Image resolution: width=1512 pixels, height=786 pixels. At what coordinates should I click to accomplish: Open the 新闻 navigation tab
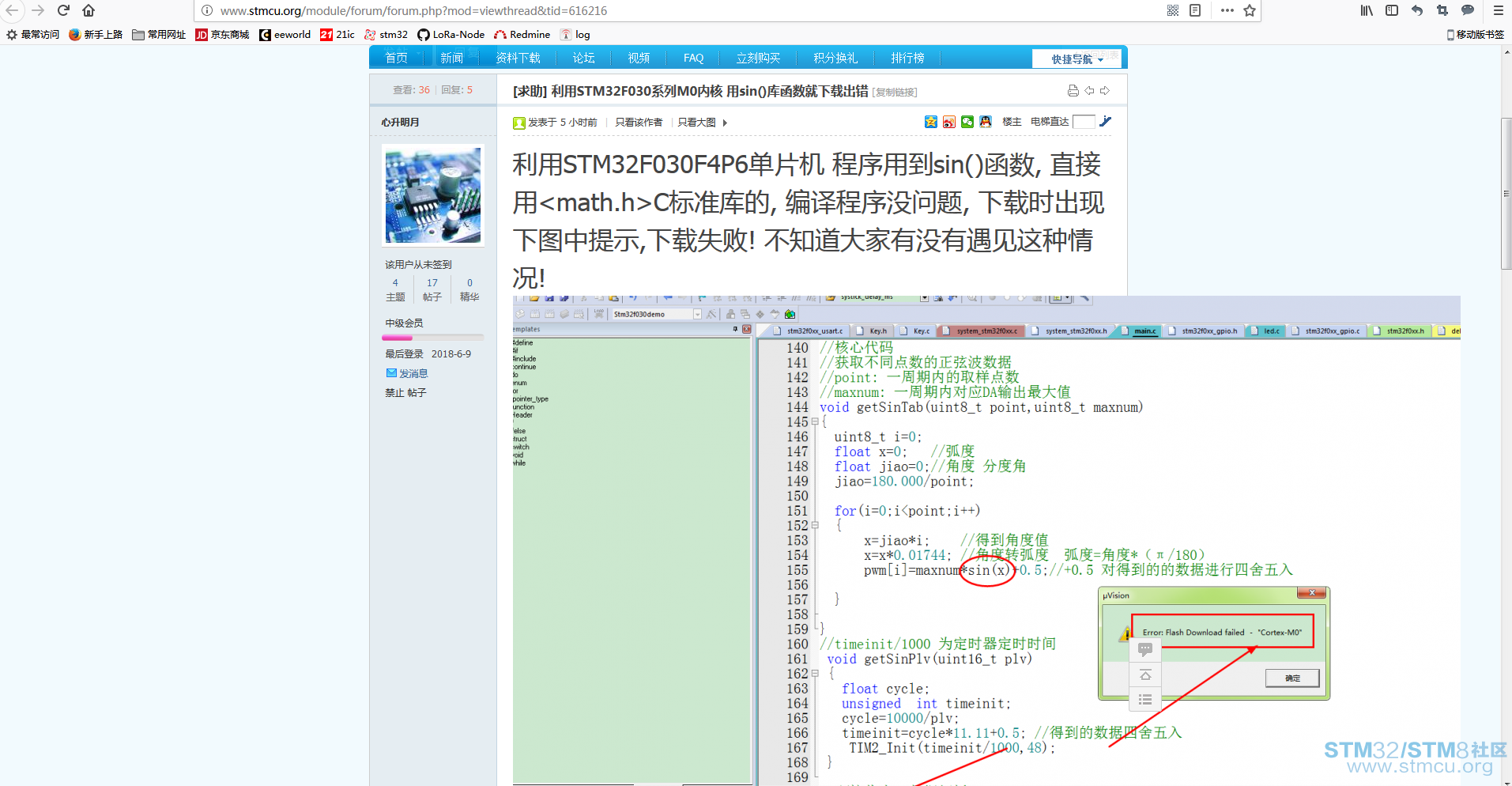451,58
